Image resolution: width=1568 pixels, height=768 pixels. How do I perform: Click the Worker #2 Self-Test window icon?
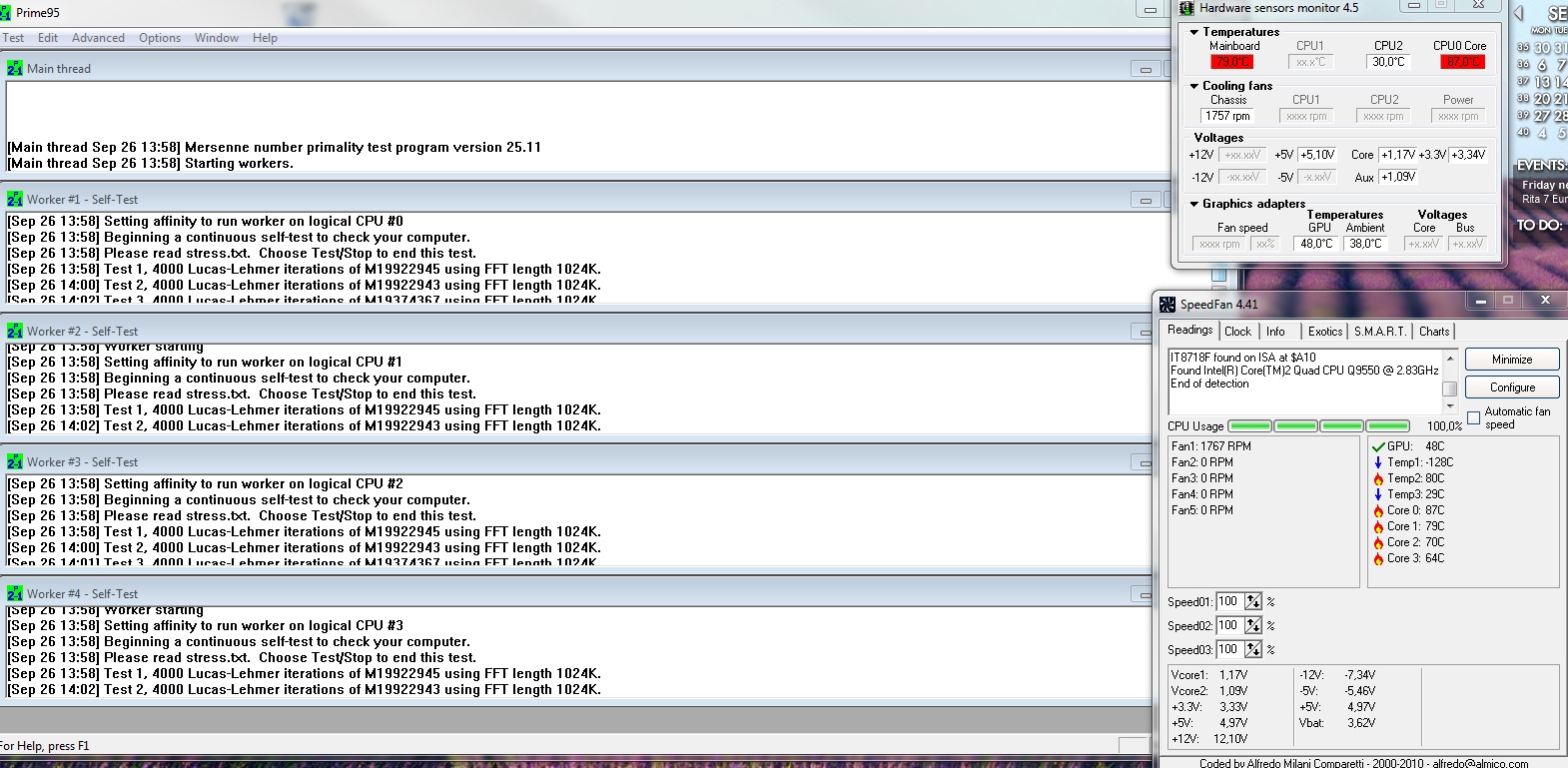click(15, 331)
